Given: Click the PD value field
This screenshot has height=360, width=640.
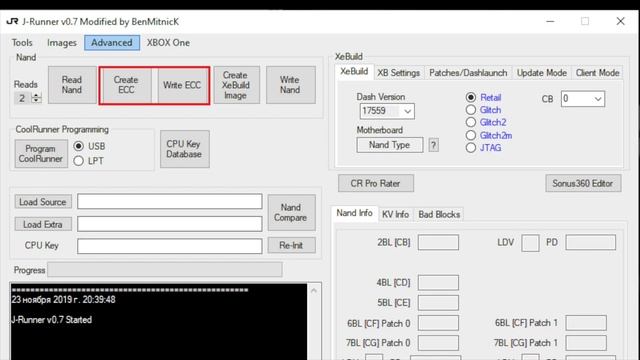Looking at the screenshot, I should (590, 242).
